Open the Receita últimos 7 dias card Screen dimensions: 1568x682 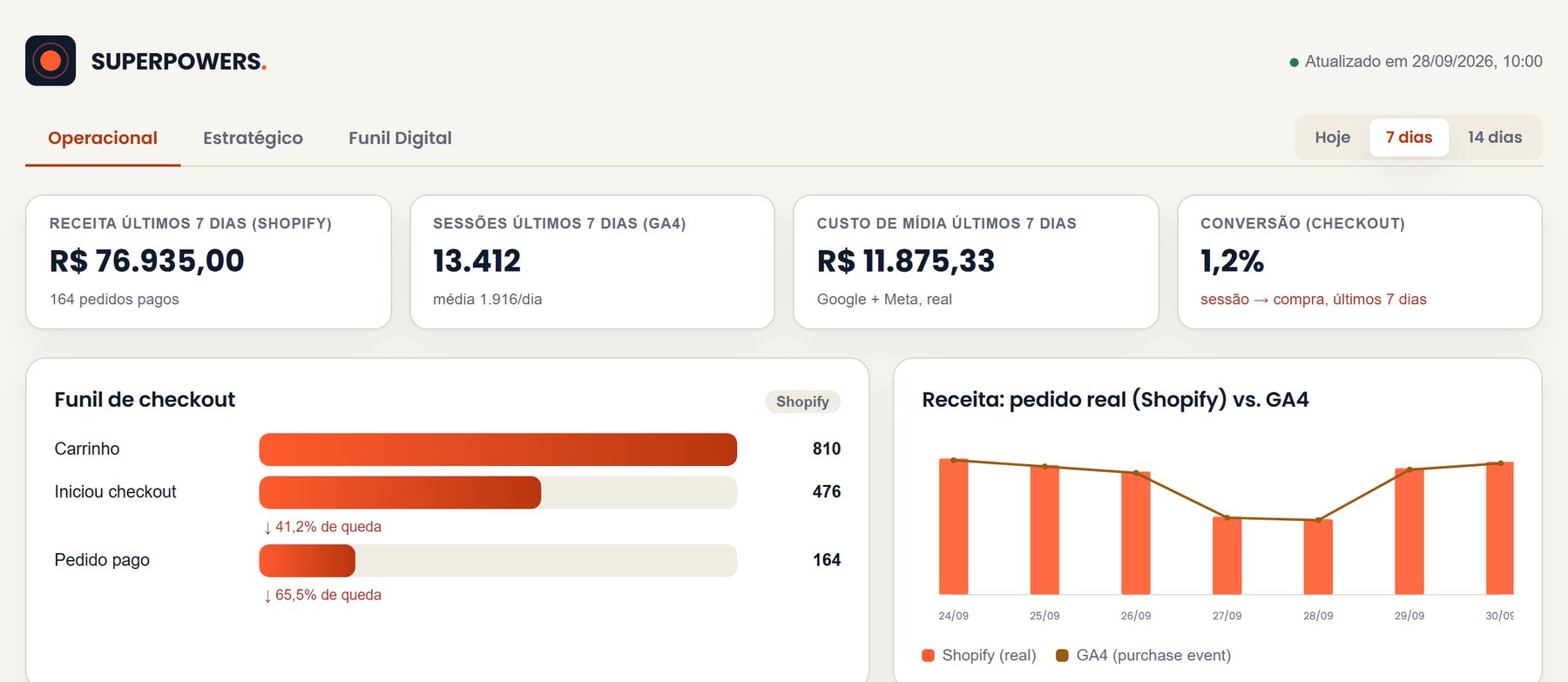tap(208, 262)
